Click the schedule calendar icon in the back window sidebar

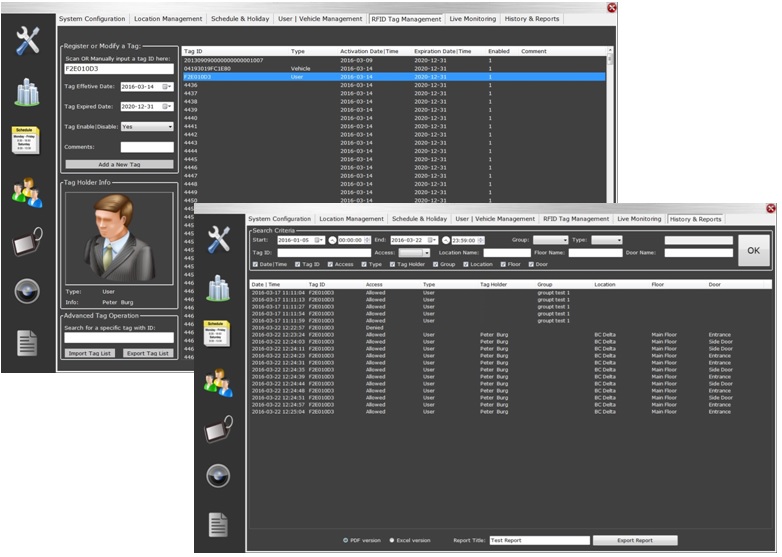pos(27,141)
